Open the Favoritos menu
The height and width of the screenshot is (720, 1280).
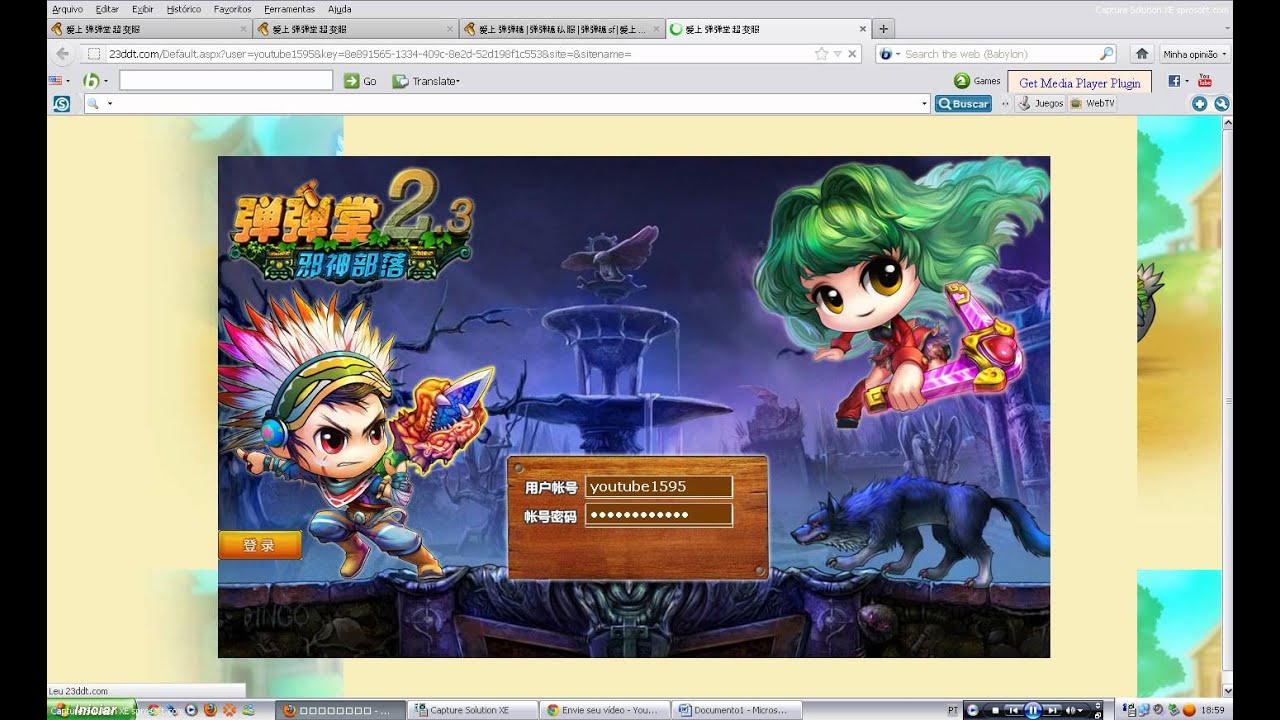click(232, 9)
